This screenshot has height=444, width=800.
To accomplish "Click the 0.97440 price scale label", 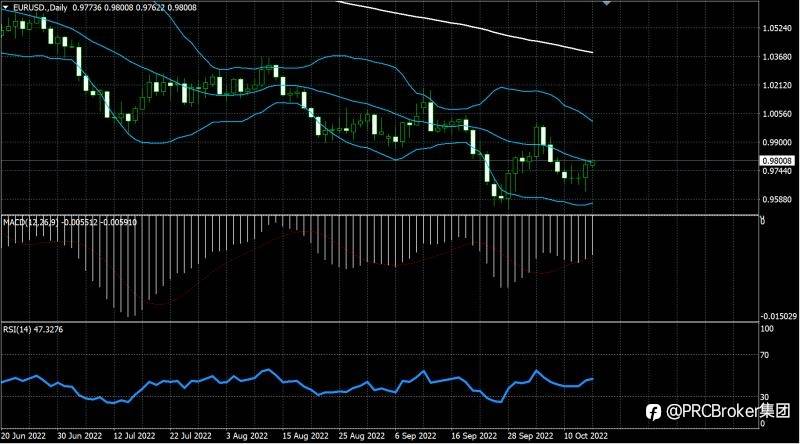I will pyautogui.click(x=777, y=171).
